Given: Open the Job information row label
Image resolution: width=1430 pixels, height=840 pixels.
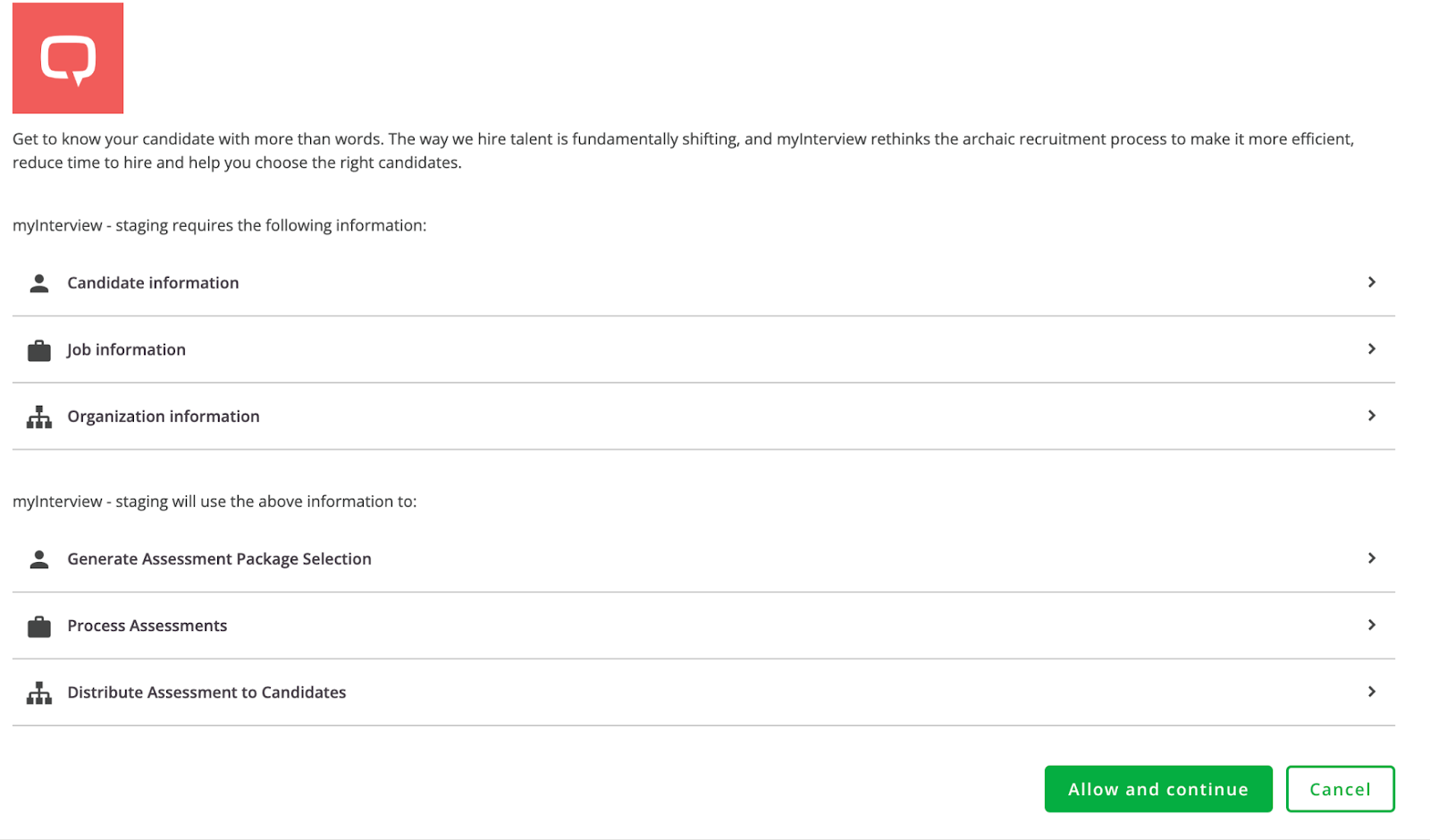Looking at the screenshot, I should coord(126,350).
